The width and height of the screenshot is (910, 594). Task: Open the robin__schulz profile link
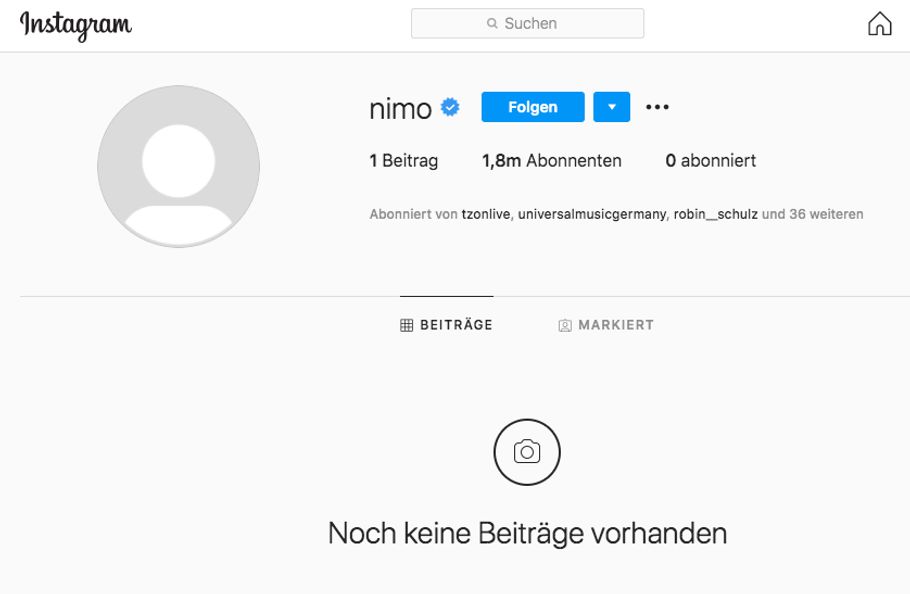[715, 214]
